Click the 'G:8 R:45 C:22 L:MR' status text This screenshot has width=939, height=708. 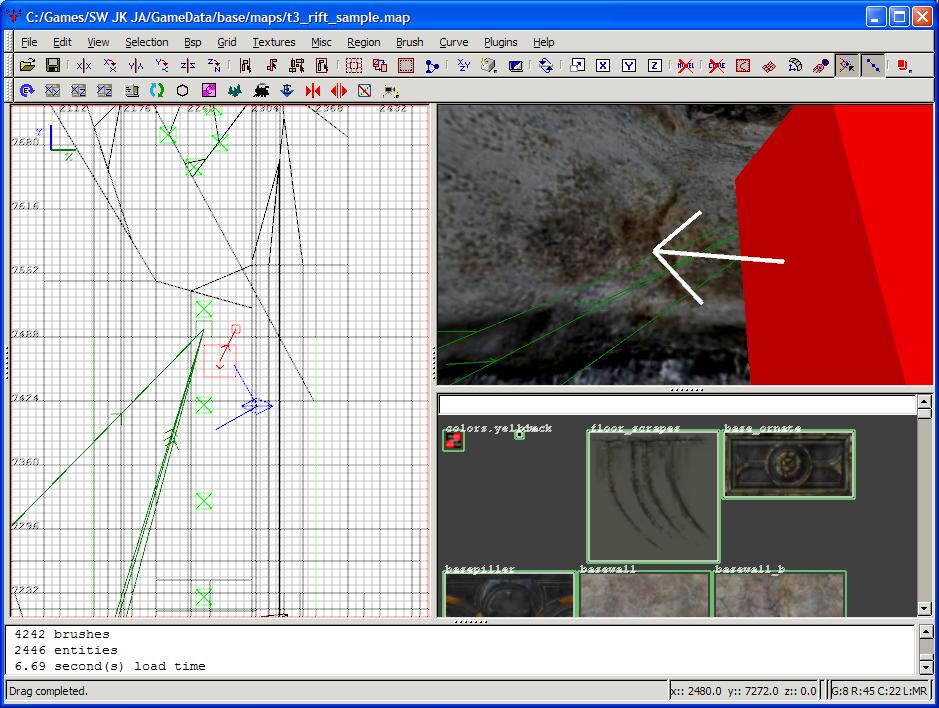(879, 691)
